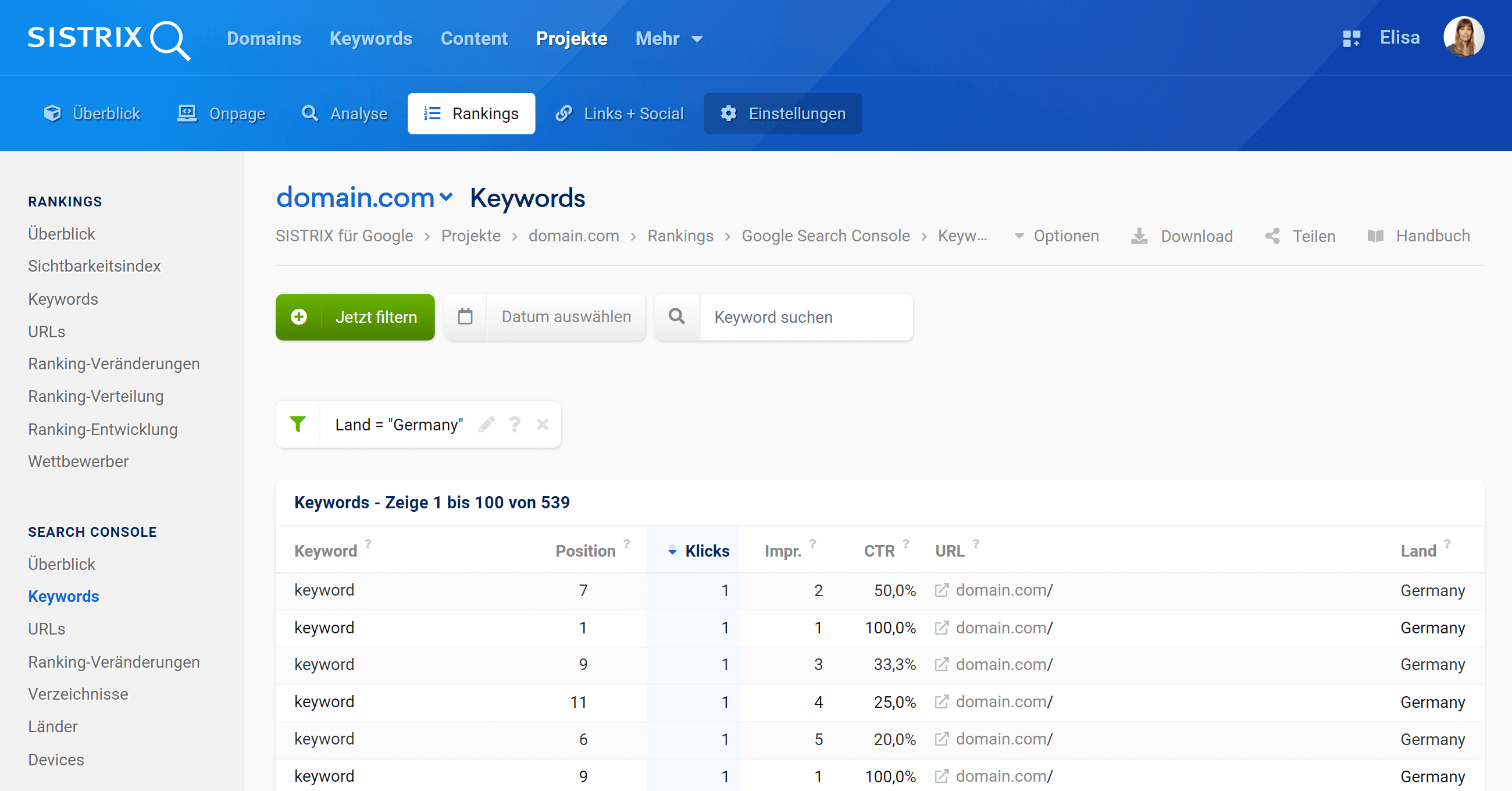
Task: Open the Keywords top menu
Action: (x=371, y=39)
